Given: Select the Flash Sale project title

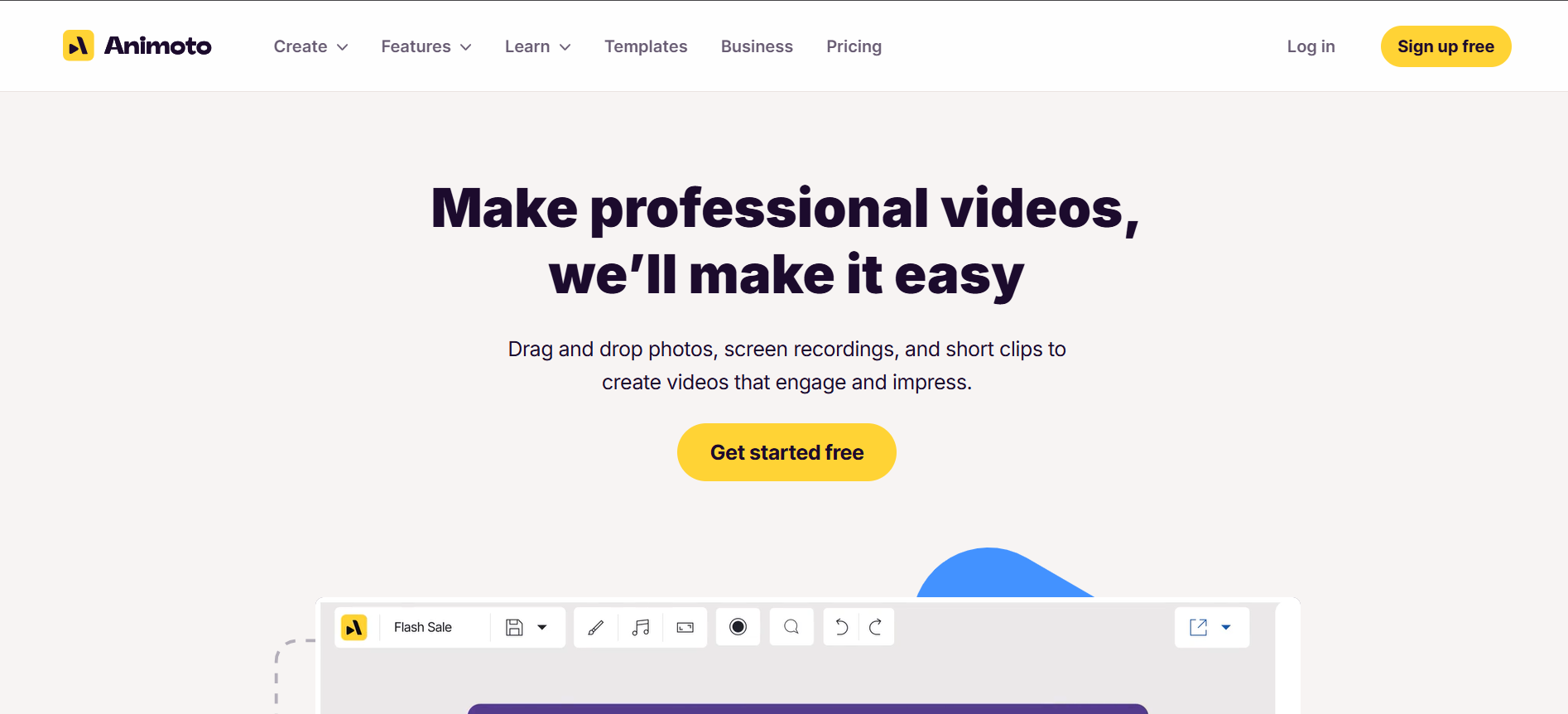Looking at the screenshot, I should click(x=423, y=627).
